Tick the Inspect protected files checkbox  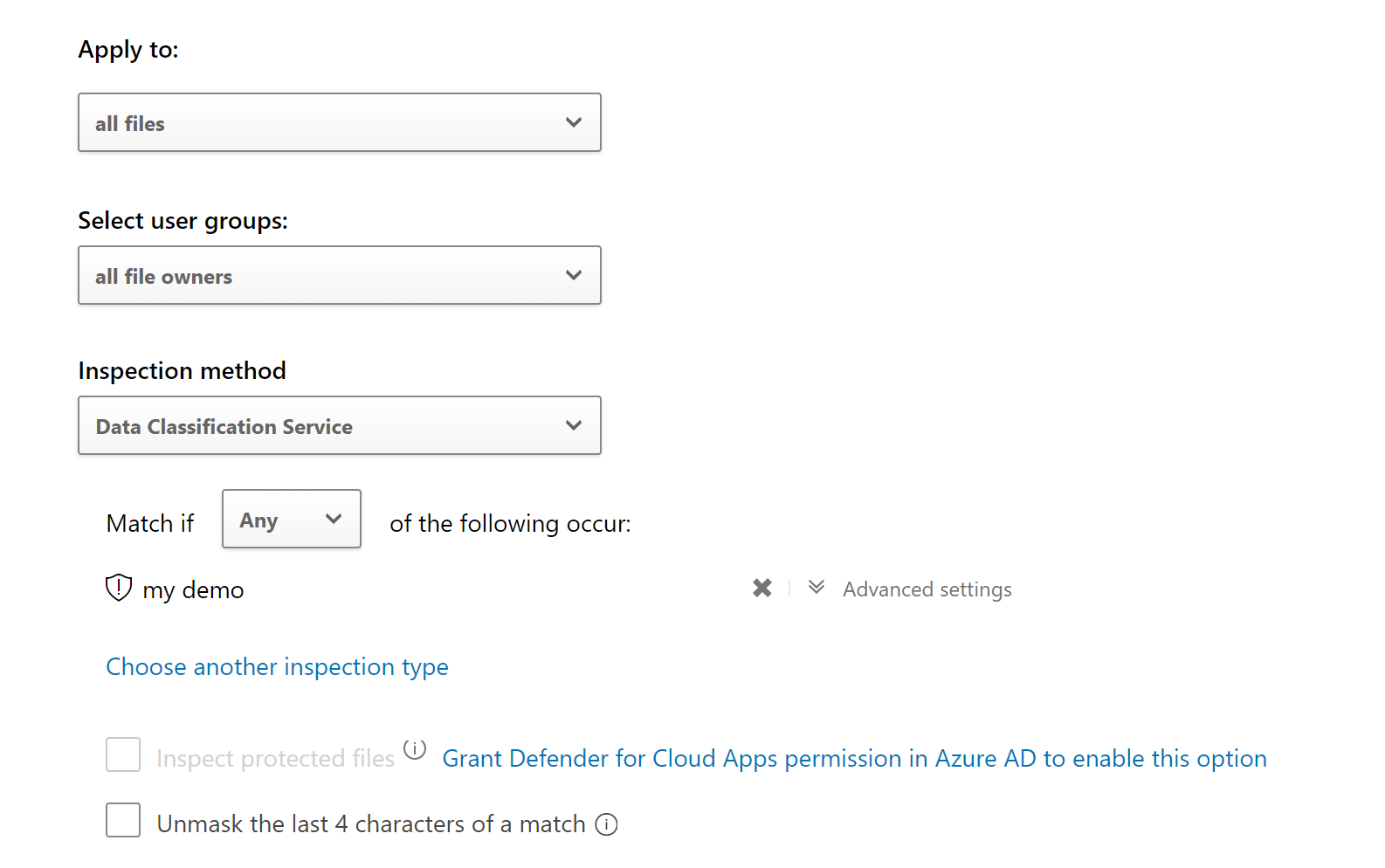tap(123, 754)
